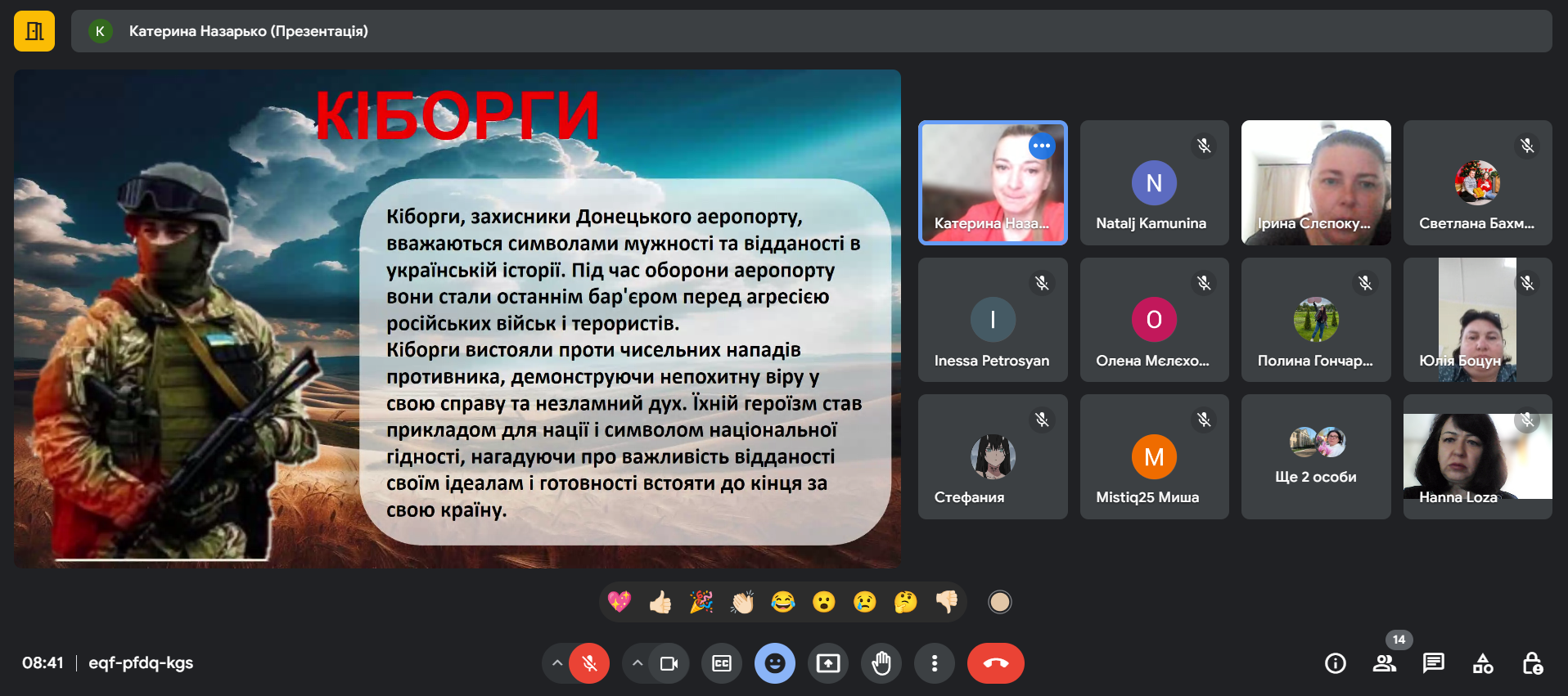The height and width of the screenshot is (696, 1568).
Task: Send the party popper reaction
Action: [701, 603]
